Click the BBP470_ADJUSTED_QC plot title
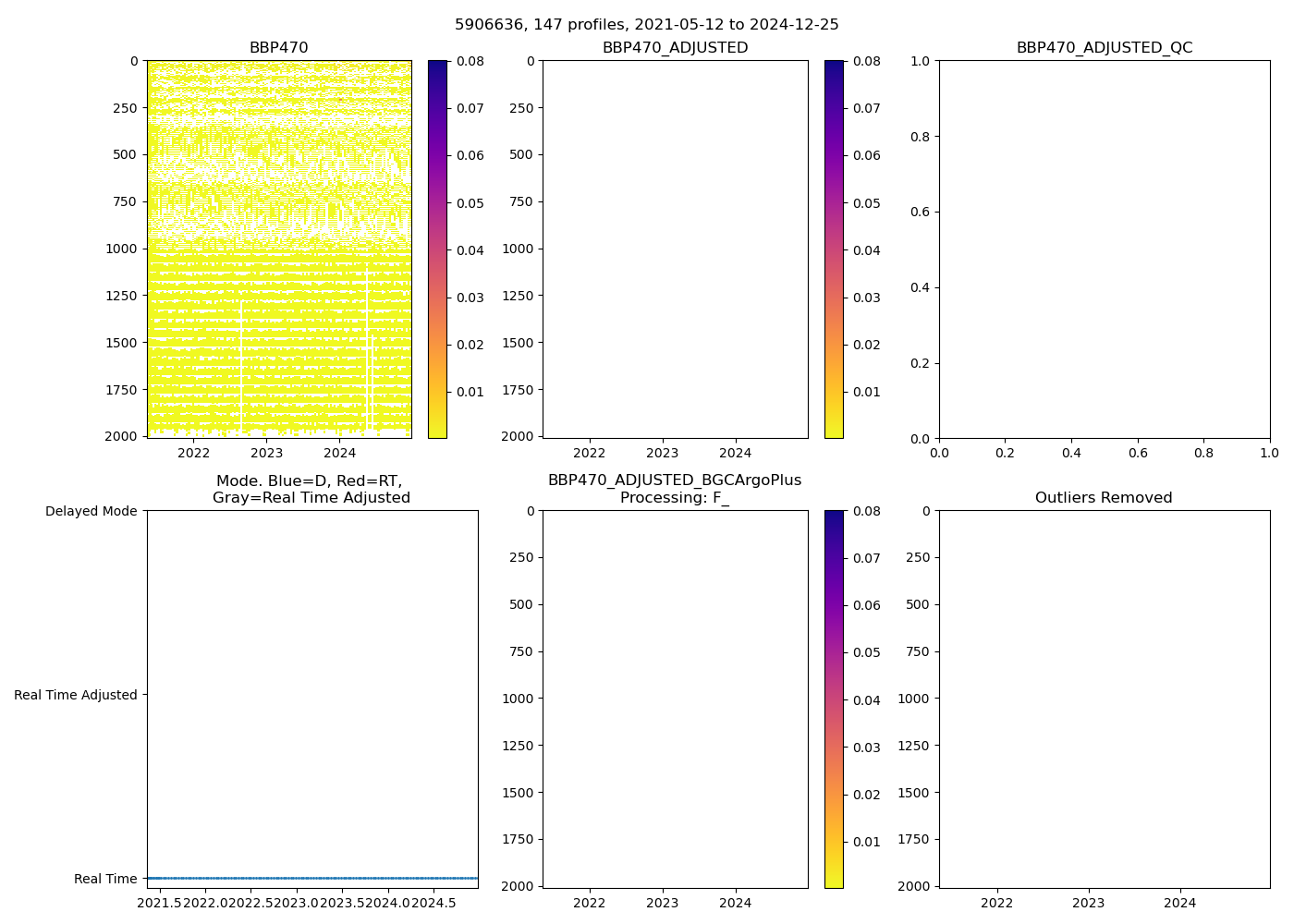Viewport: 1294px width, 924px height. (x=1104, y=48)
